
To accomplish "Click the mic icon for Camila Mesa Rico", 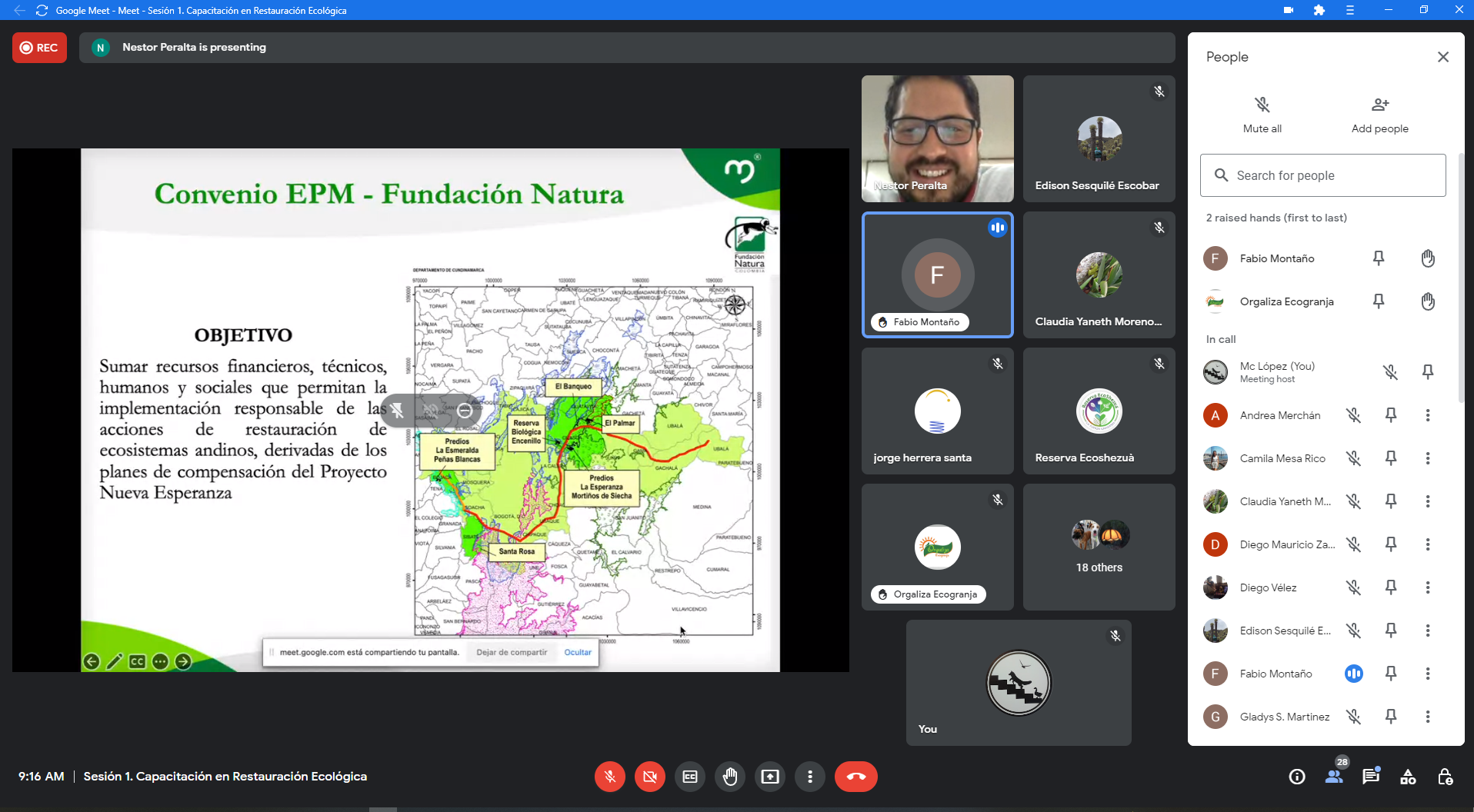I will pyautogui.click(x=1354, y=458).
